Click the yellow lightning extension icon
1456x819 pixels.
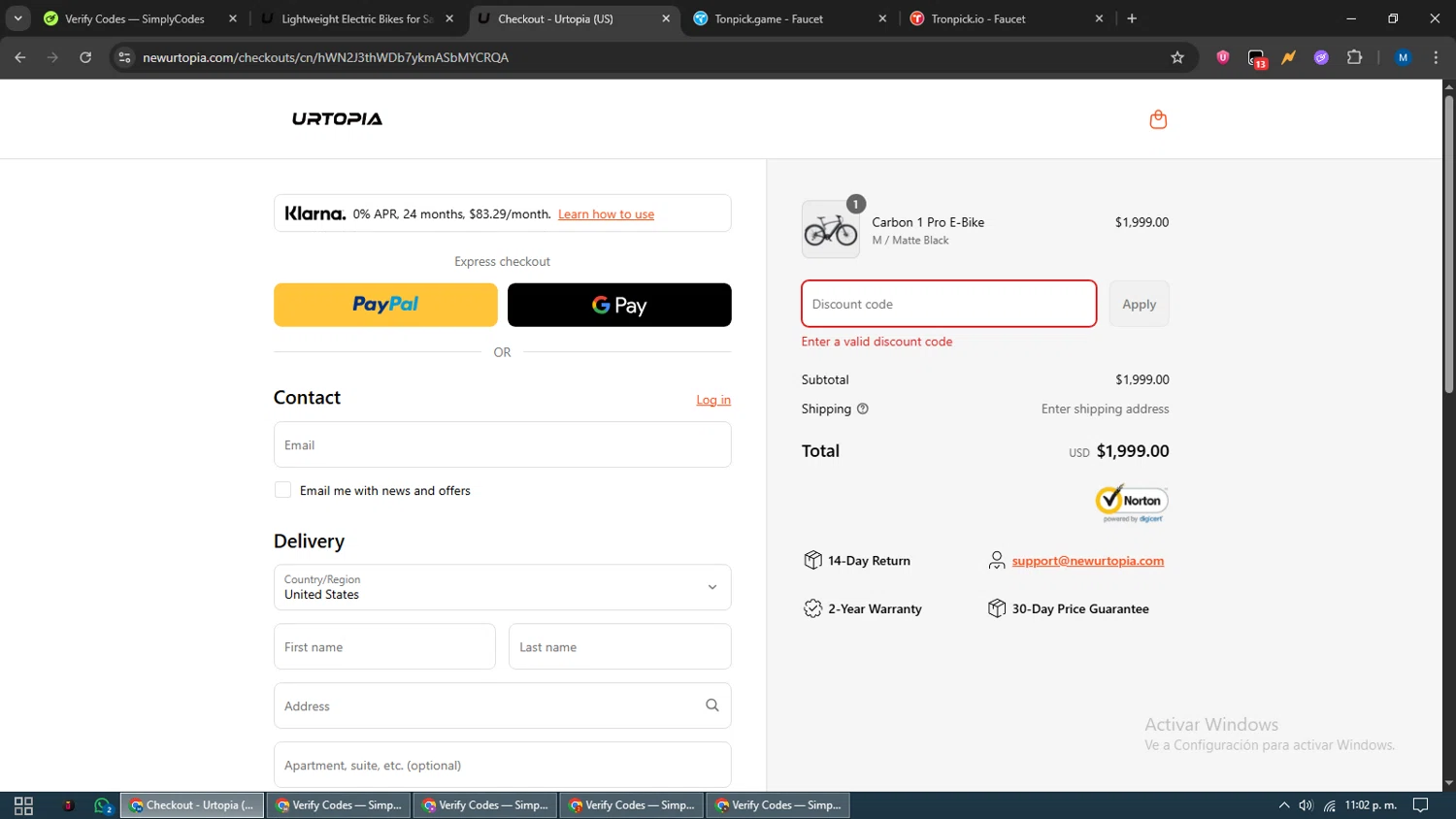[x=1289, y=57]
